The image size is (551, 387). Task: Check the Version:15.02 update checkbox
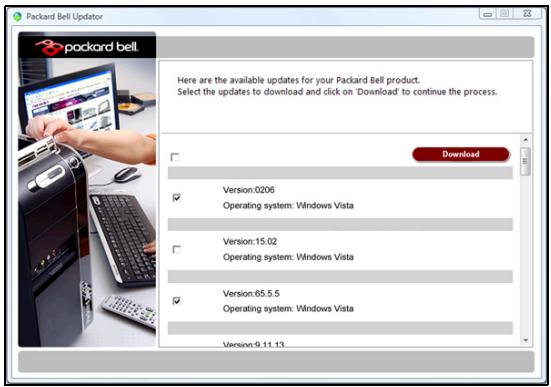176,250
